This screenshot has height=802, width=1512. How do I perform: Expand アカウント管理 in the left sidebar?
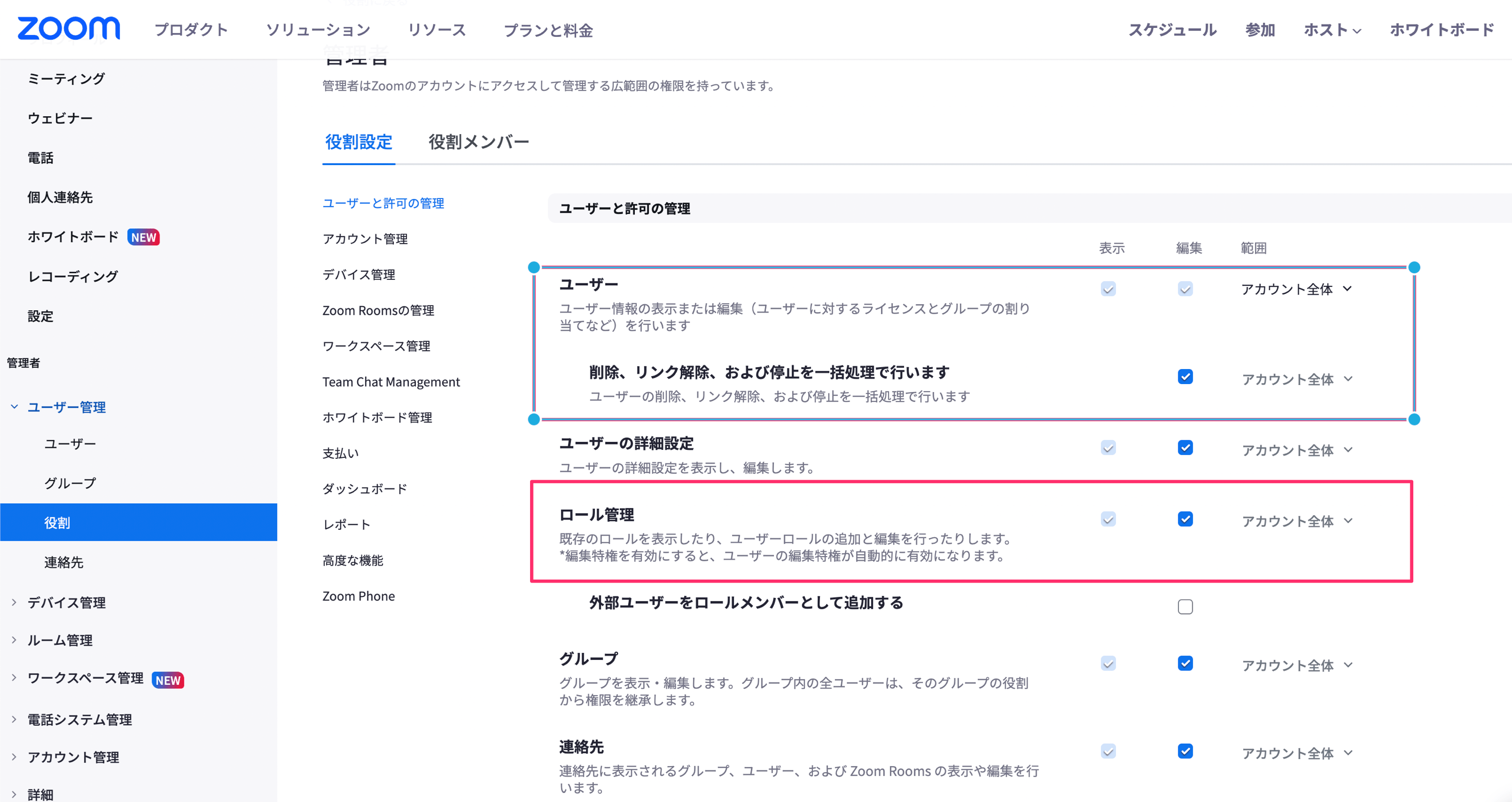click(x=14, y=758)
